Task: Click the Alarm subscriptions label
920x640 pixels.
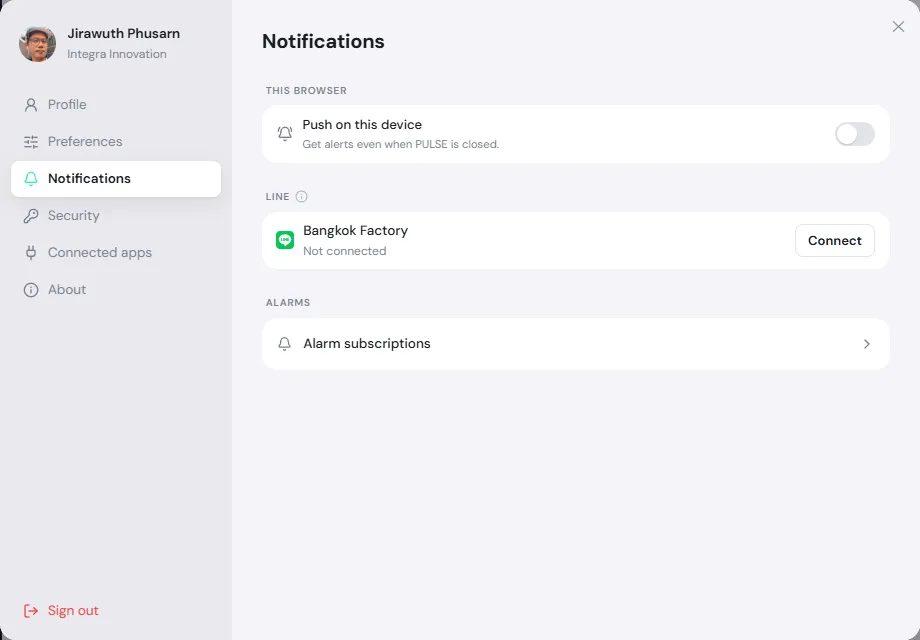Action: coord(367,344)
